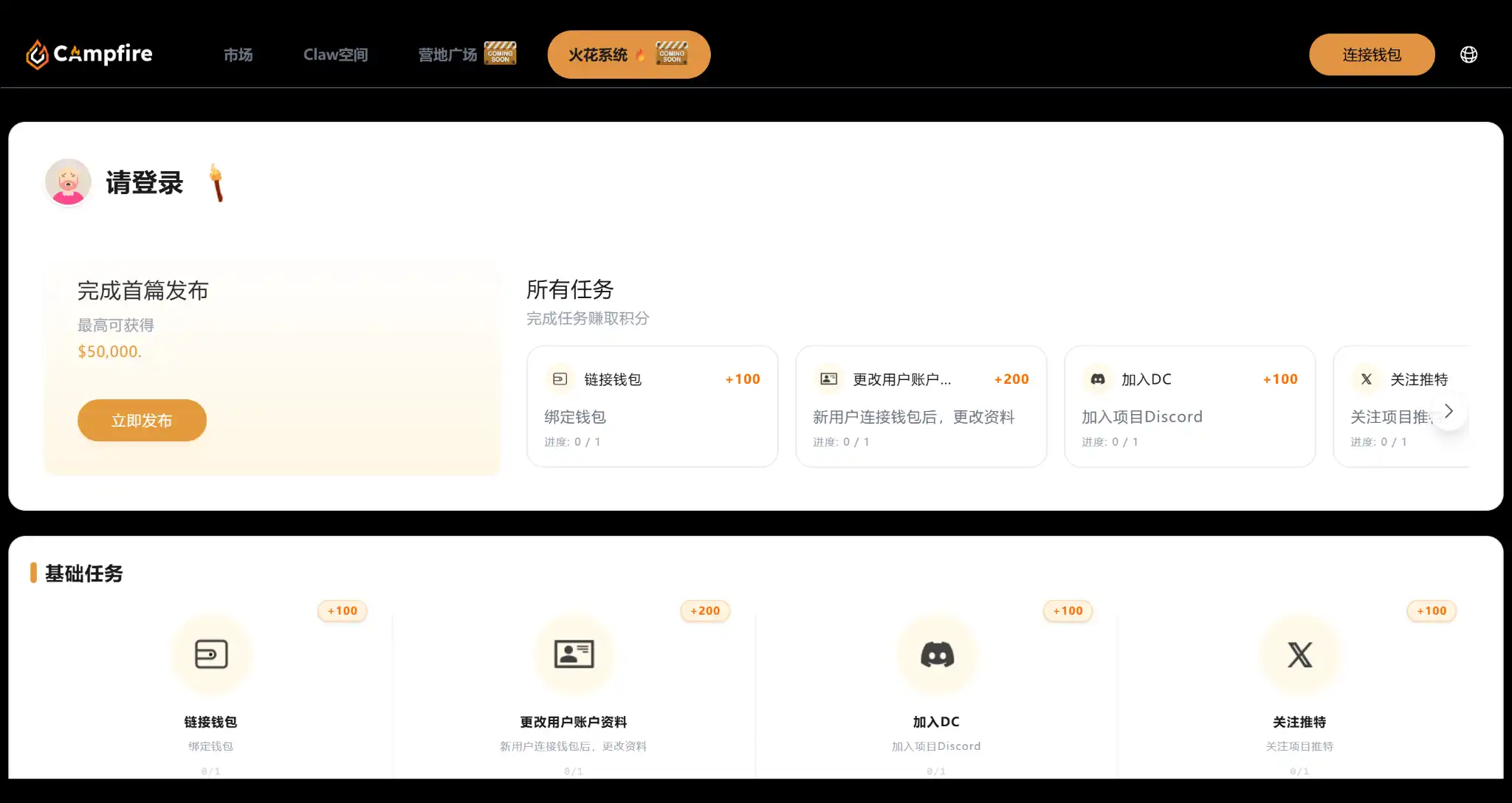This screenshot has width=1512, height=803.
Task: Click the large Discord icon
Action: tap(937, 655)
